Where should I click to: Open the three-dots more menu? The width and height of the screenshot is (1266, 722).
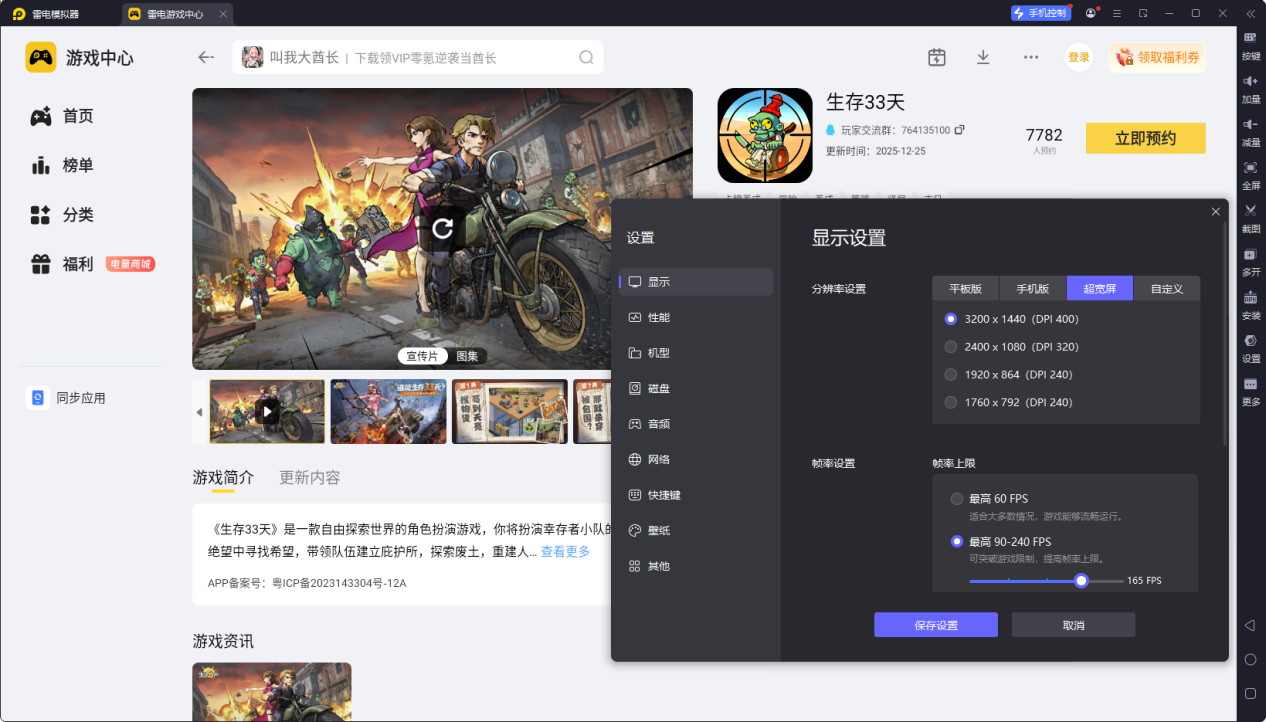pyautogui.click(x=1031, y=57)
